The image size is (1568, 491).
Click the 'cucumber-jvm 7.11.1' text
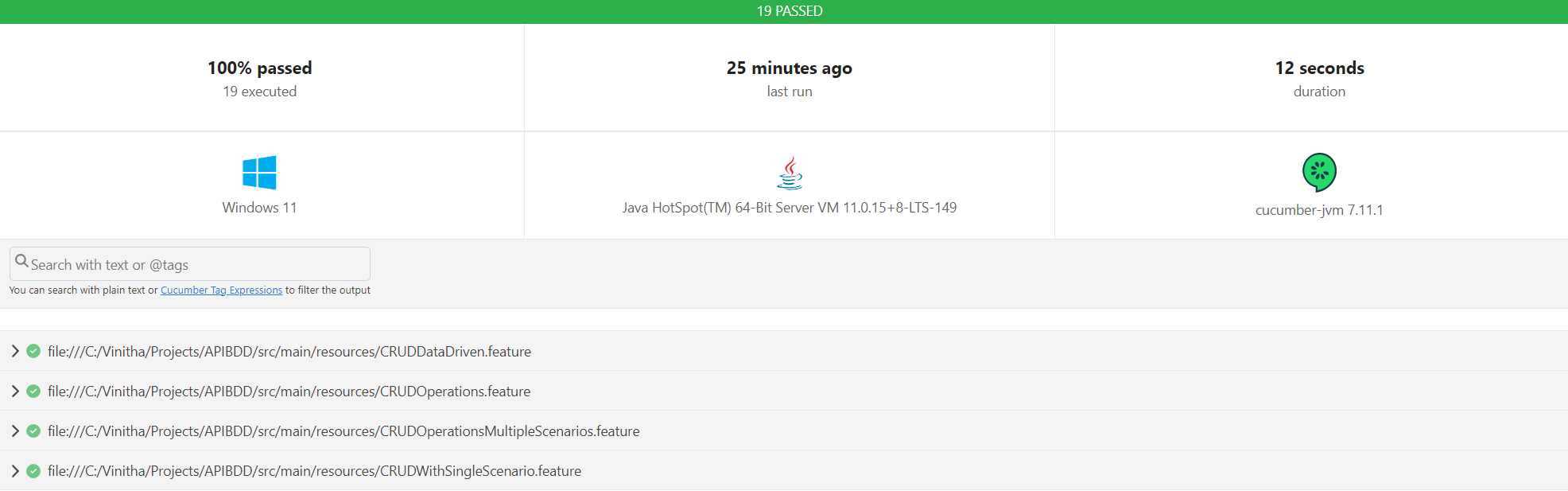1319,210
